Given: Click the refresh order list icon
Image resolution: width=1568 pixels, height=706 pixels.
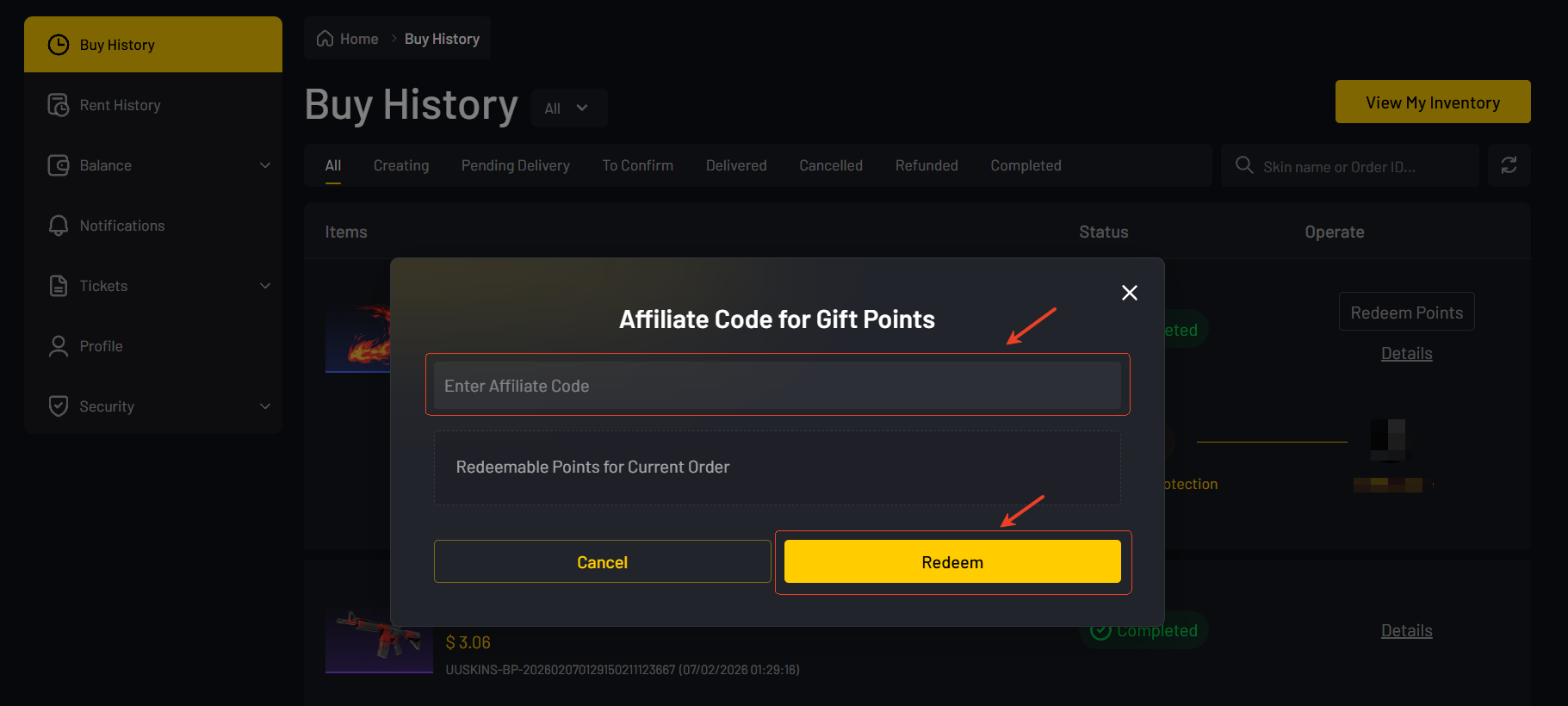Looking at the screenshot, I should (1509, 165).
